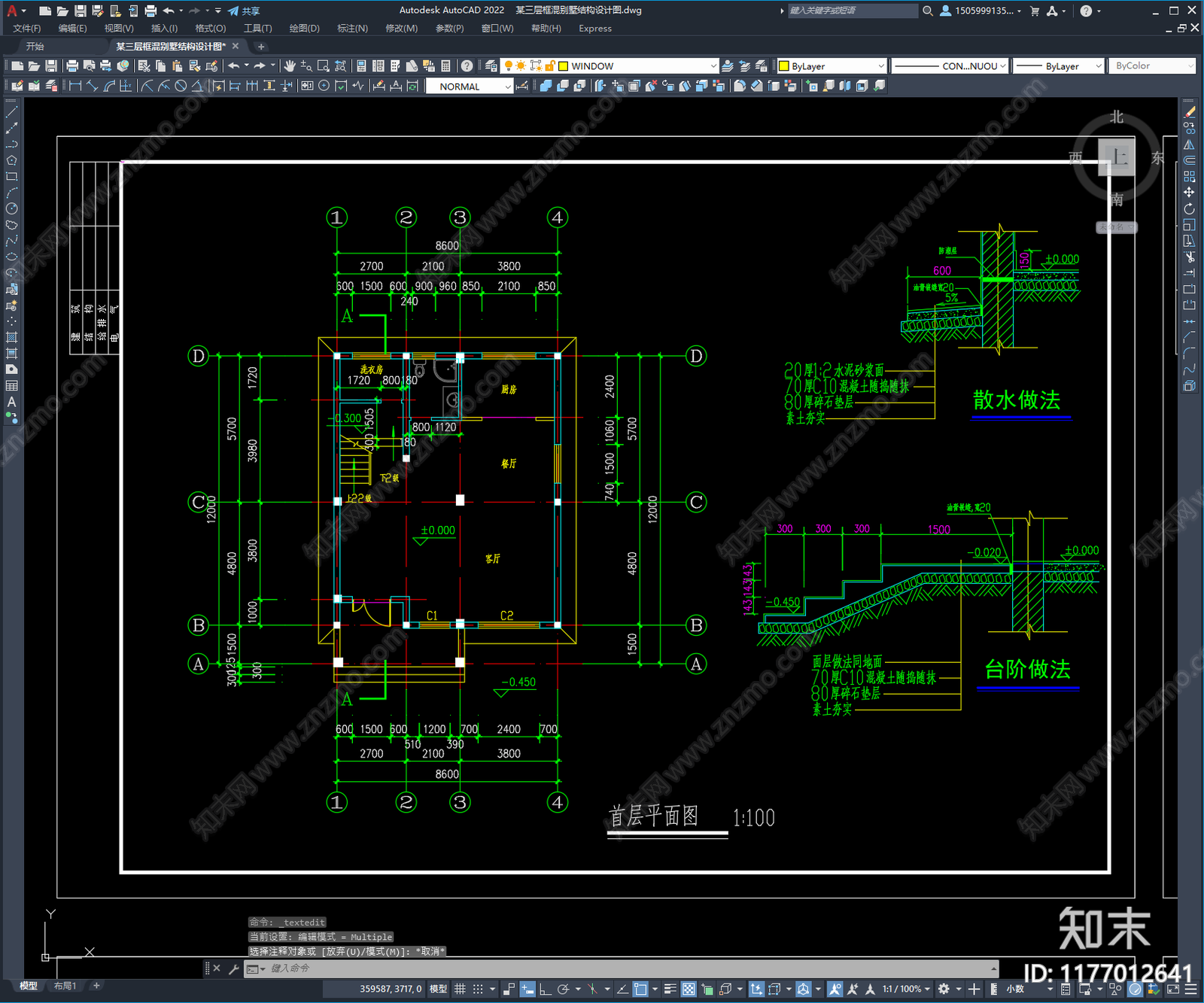This screenshot has height=1003, width=1204.
Task: Add a new drawing tab with plus
Action: coord(261,47)
